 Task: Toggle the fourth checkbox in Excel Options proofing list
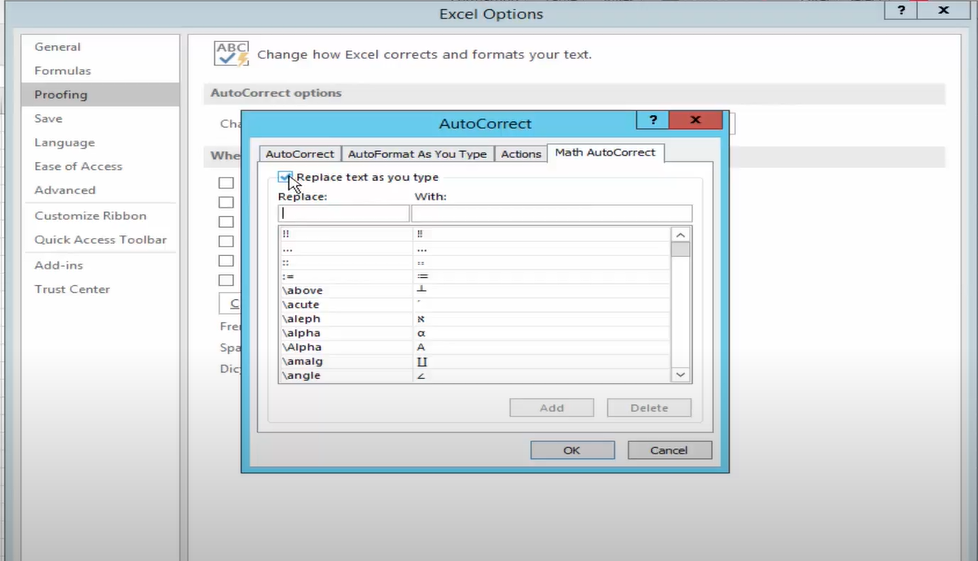226,241
